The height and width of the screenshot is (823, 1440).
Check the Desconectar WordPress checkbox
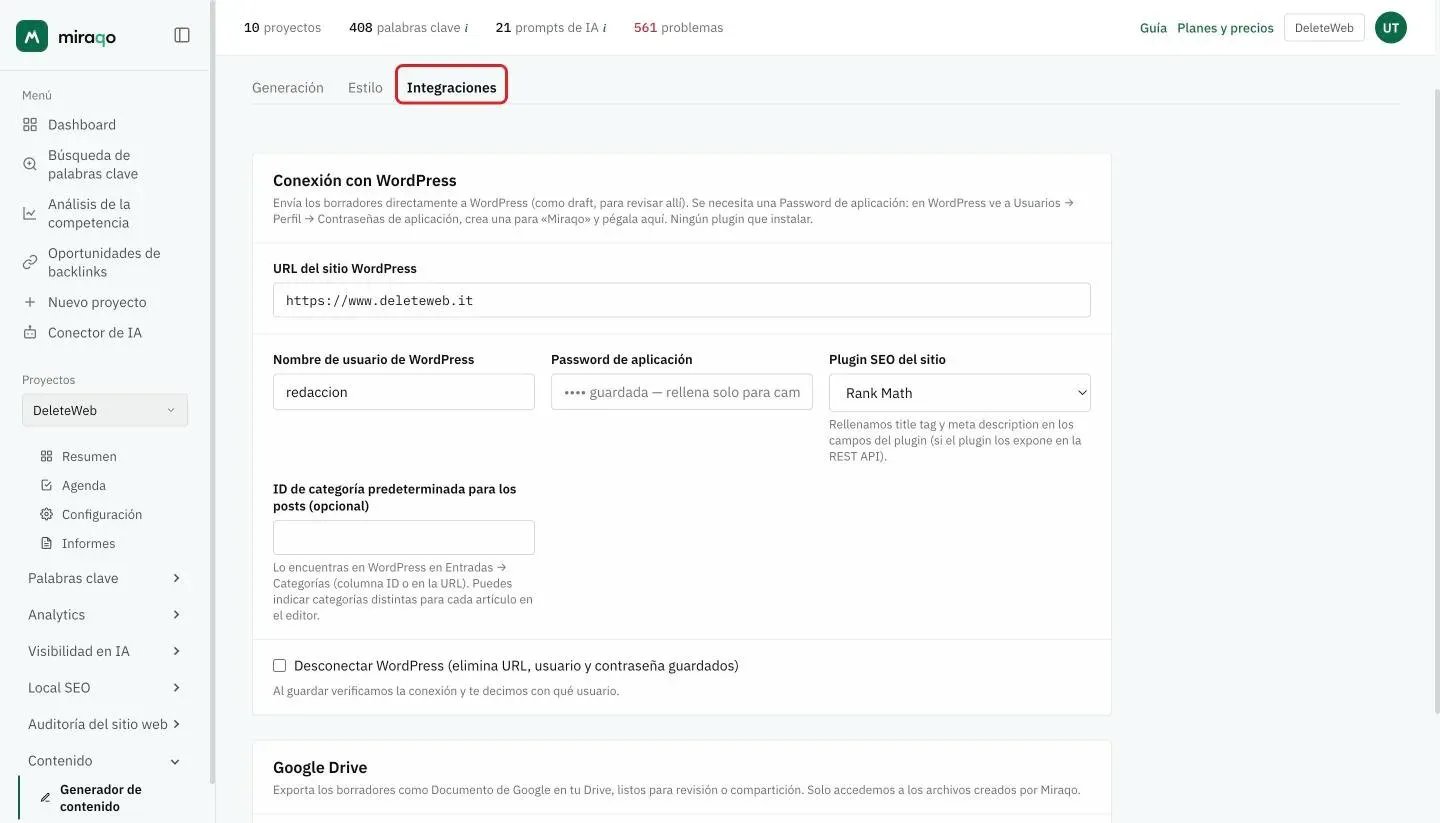click(280, 665)
